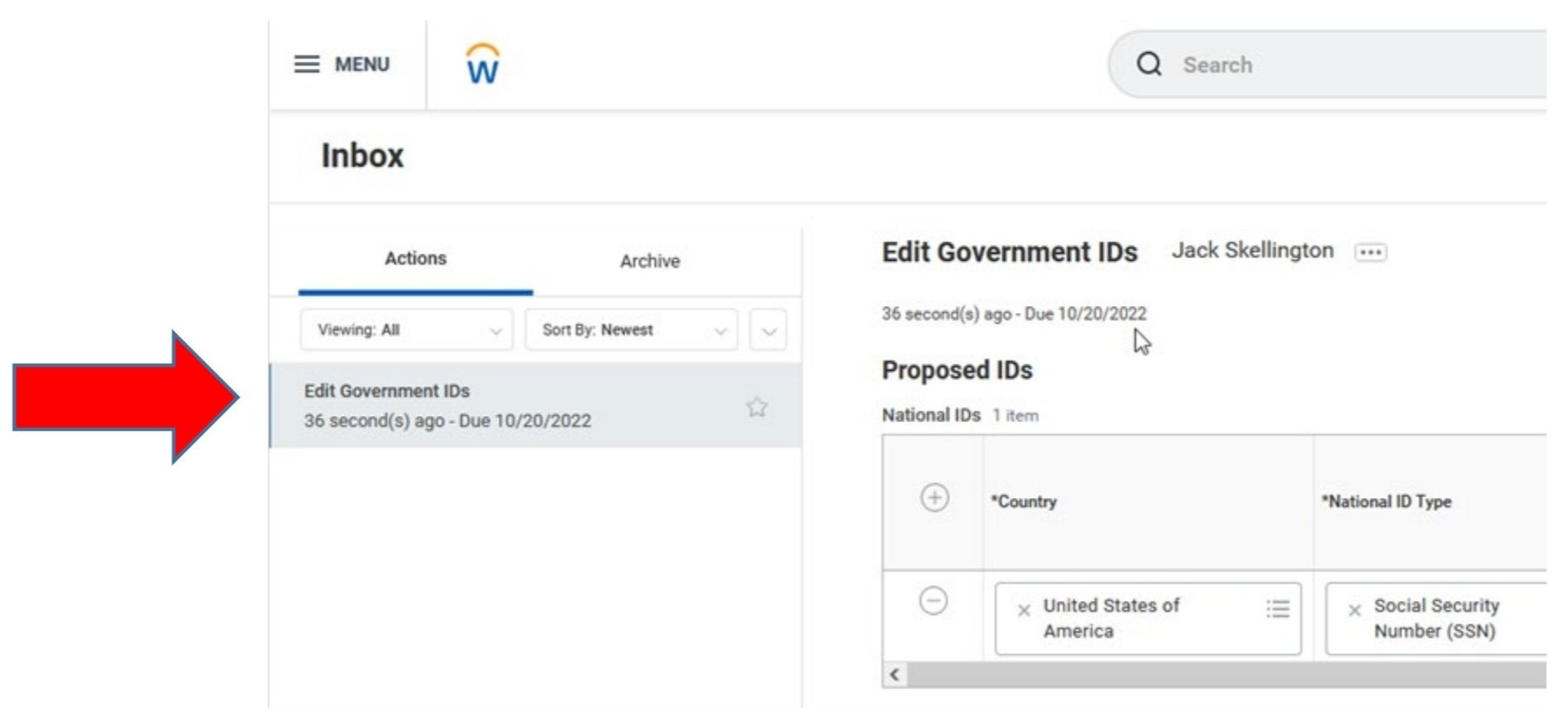Viewport: 1568px width, 718px height.
Task: Expand the chevron beside the sort filters
Action: tap(768, 329)
